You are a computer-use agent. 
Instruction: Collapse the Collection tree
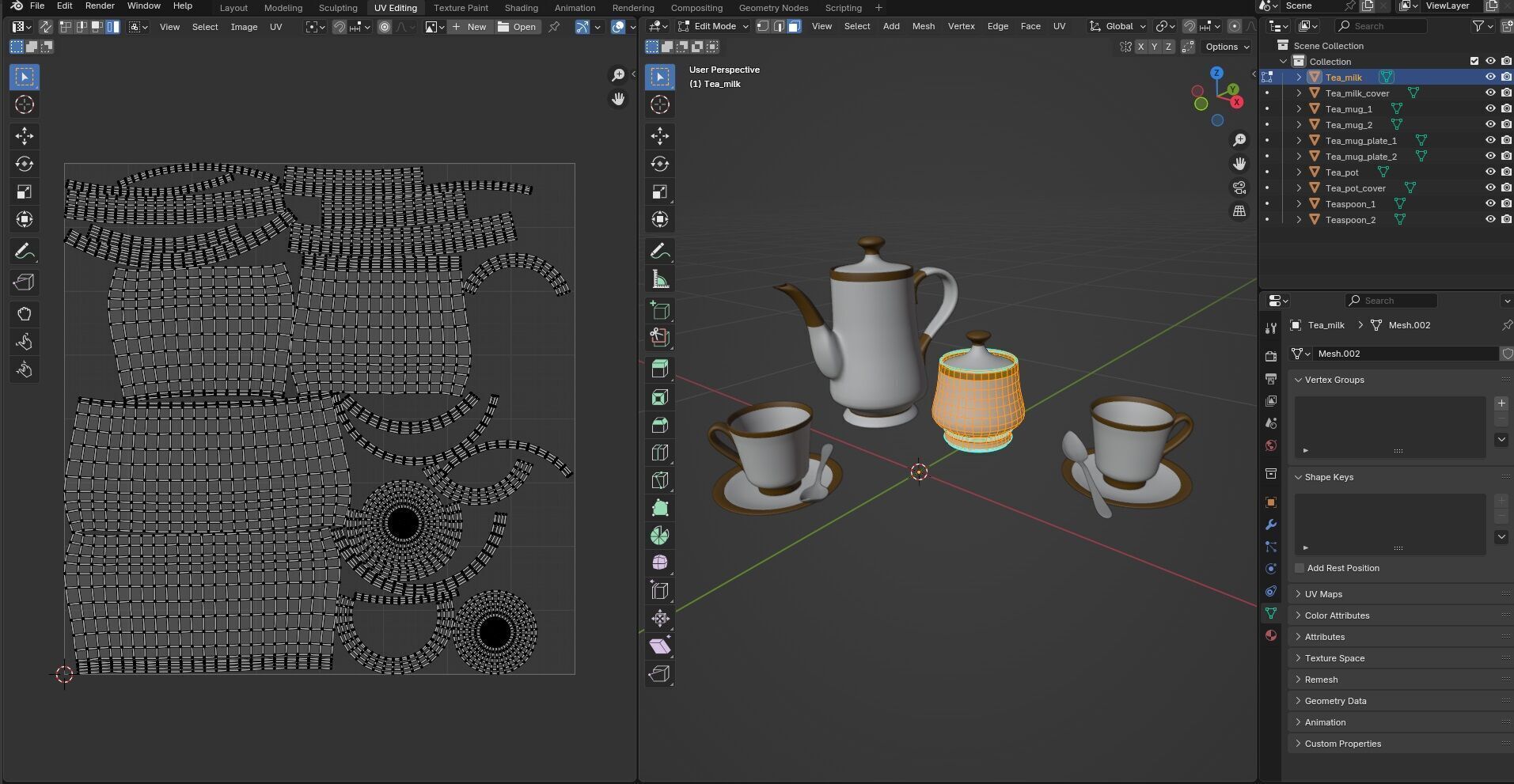click(1284, 61)
